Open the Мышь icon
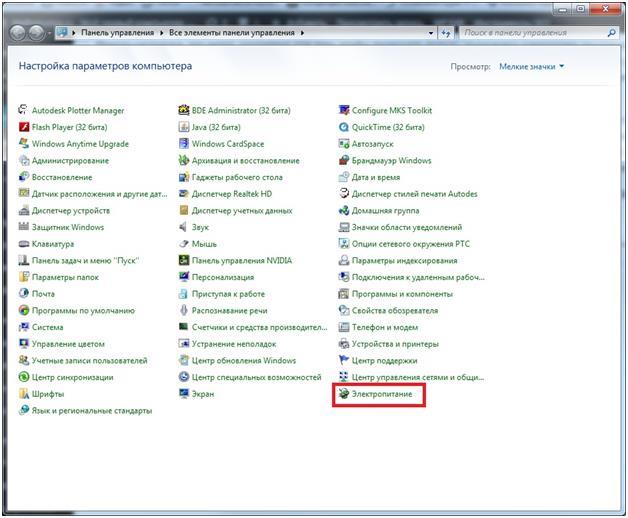The width and height of the screenshot is (628, 518). 183,244
